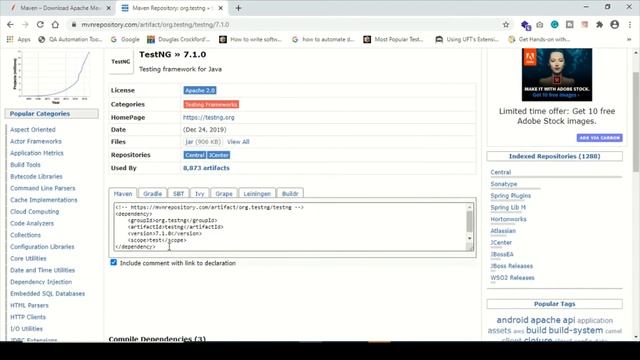This screenshot has height=360, width=640.
Task: Click the View All files link
Action: pyautogui.click(x=238, y=142)
